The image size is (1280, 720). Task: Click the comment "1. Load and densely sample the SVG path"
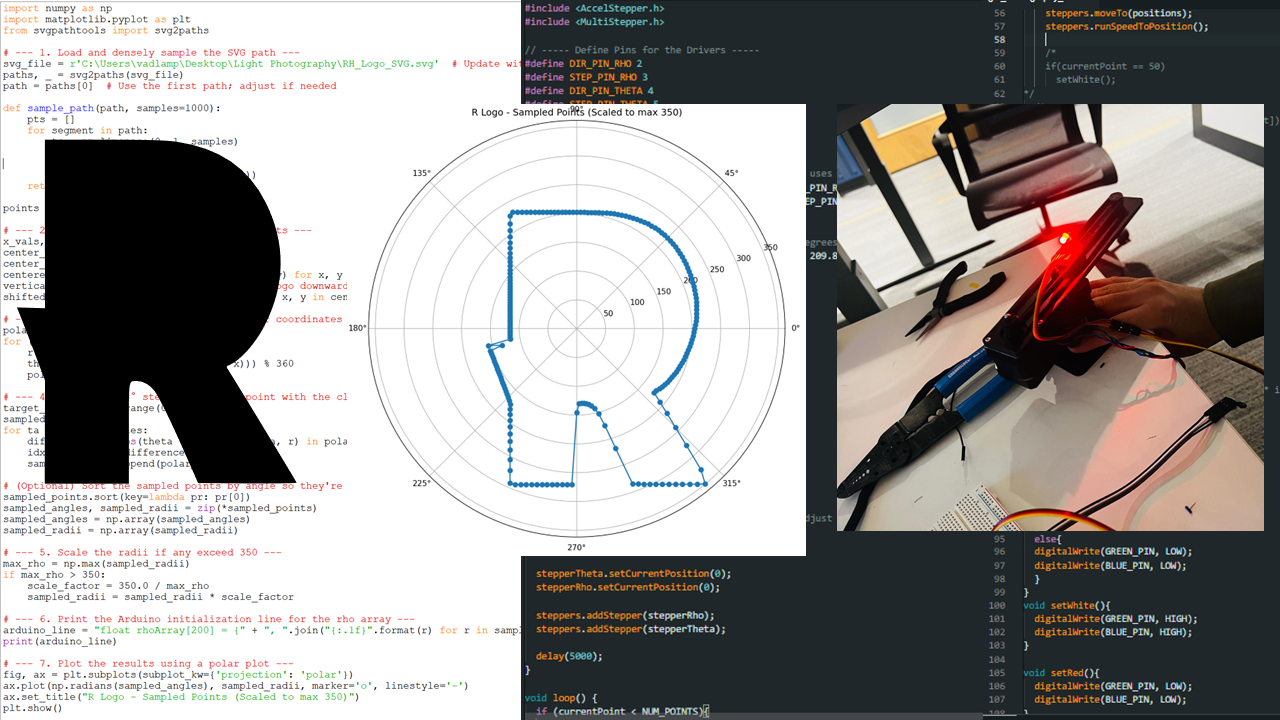(151, 53)
